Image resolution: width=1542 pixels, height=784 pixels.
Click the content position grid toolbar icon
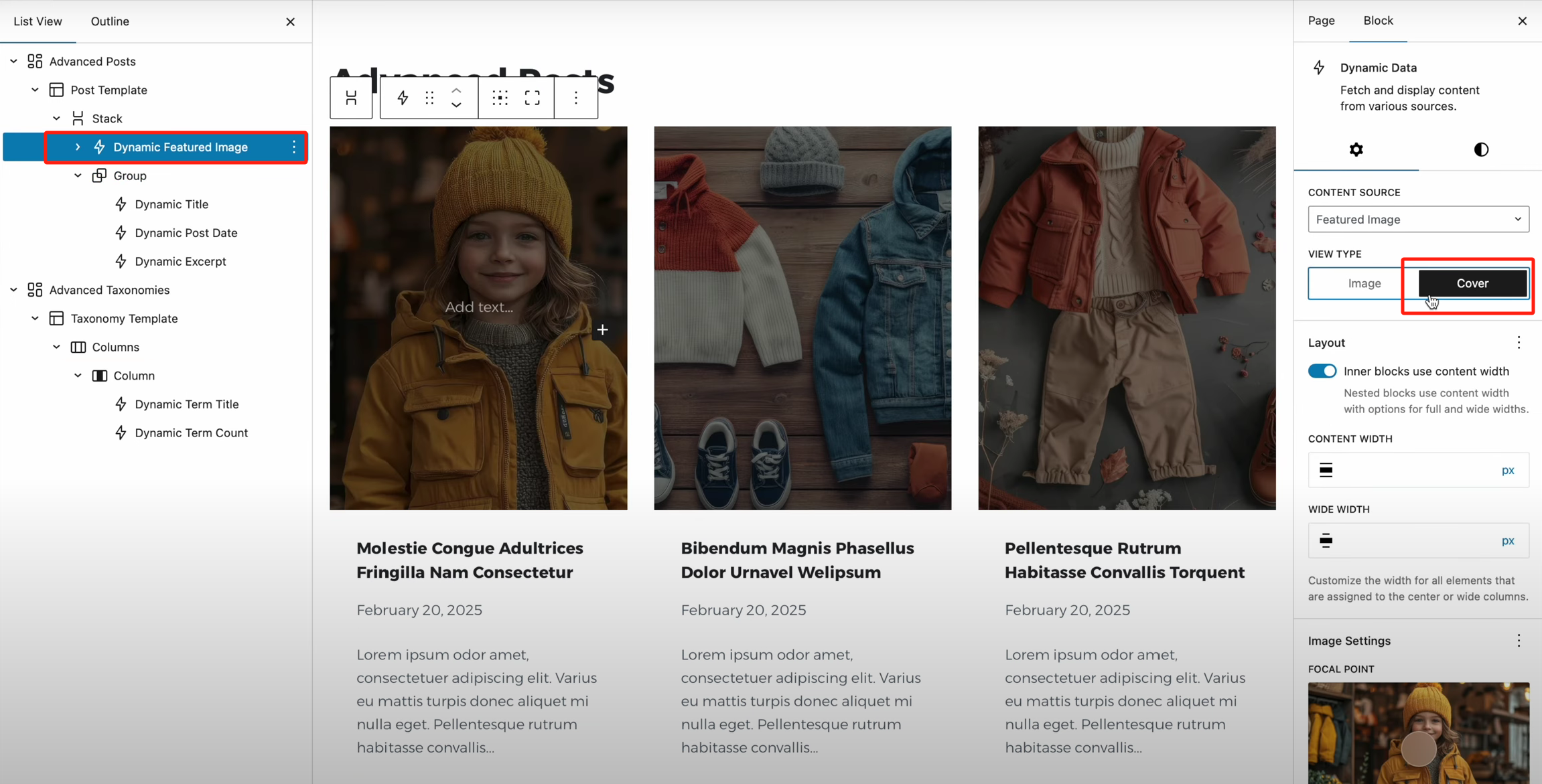(500, 98)
